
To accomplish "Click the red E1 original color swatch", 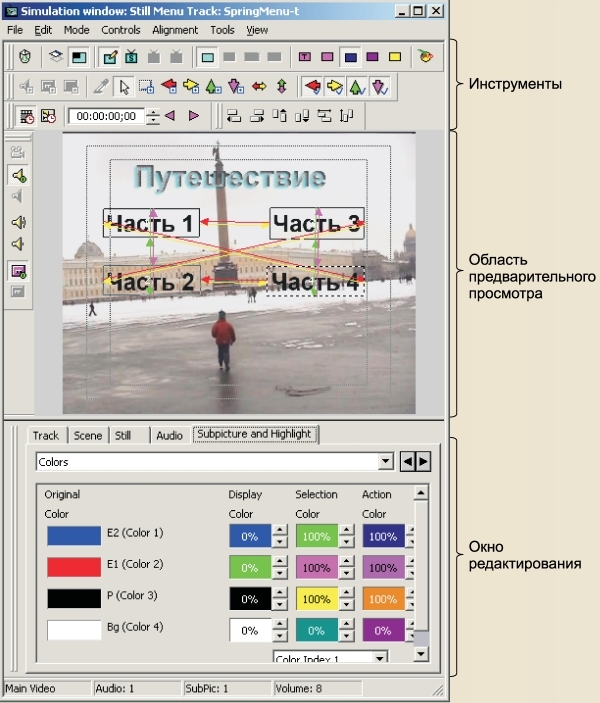I will (73, 566).
